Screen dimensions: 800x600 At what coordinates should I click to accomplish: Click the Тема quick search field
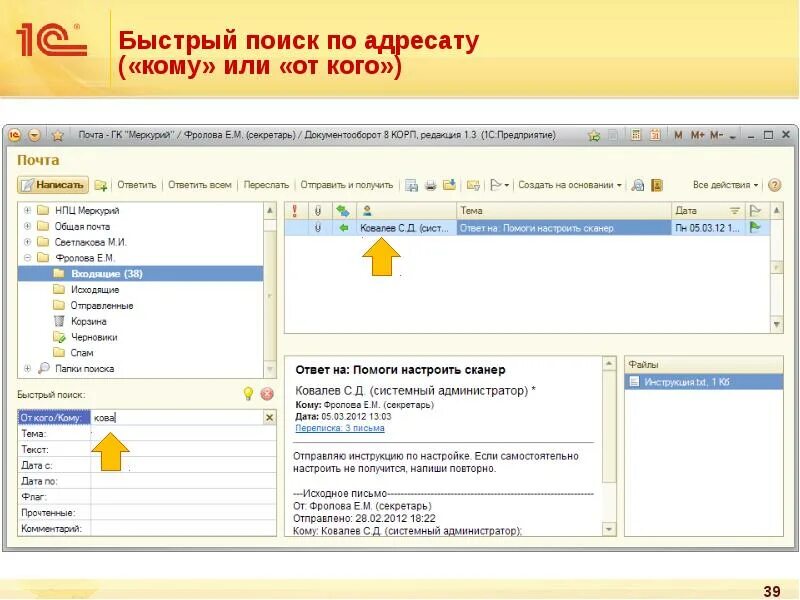[x=183, y=433]
